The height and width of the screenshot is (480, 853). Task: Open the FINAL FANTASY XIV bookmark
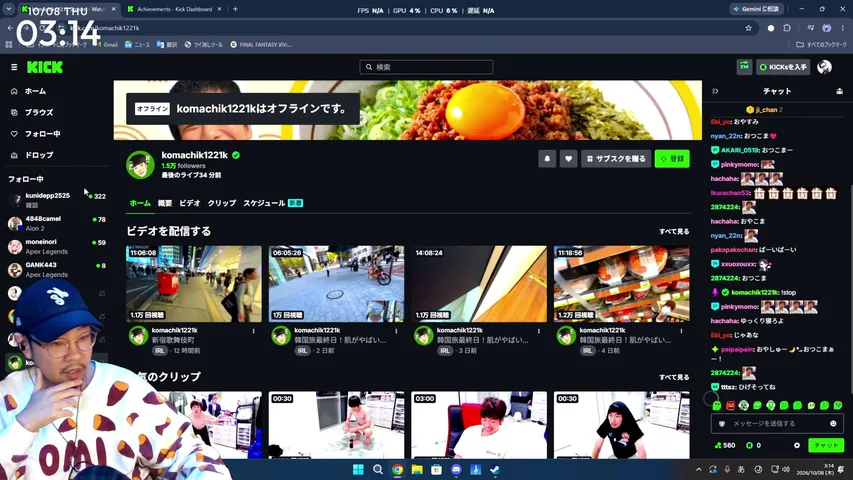click(261, 45)
